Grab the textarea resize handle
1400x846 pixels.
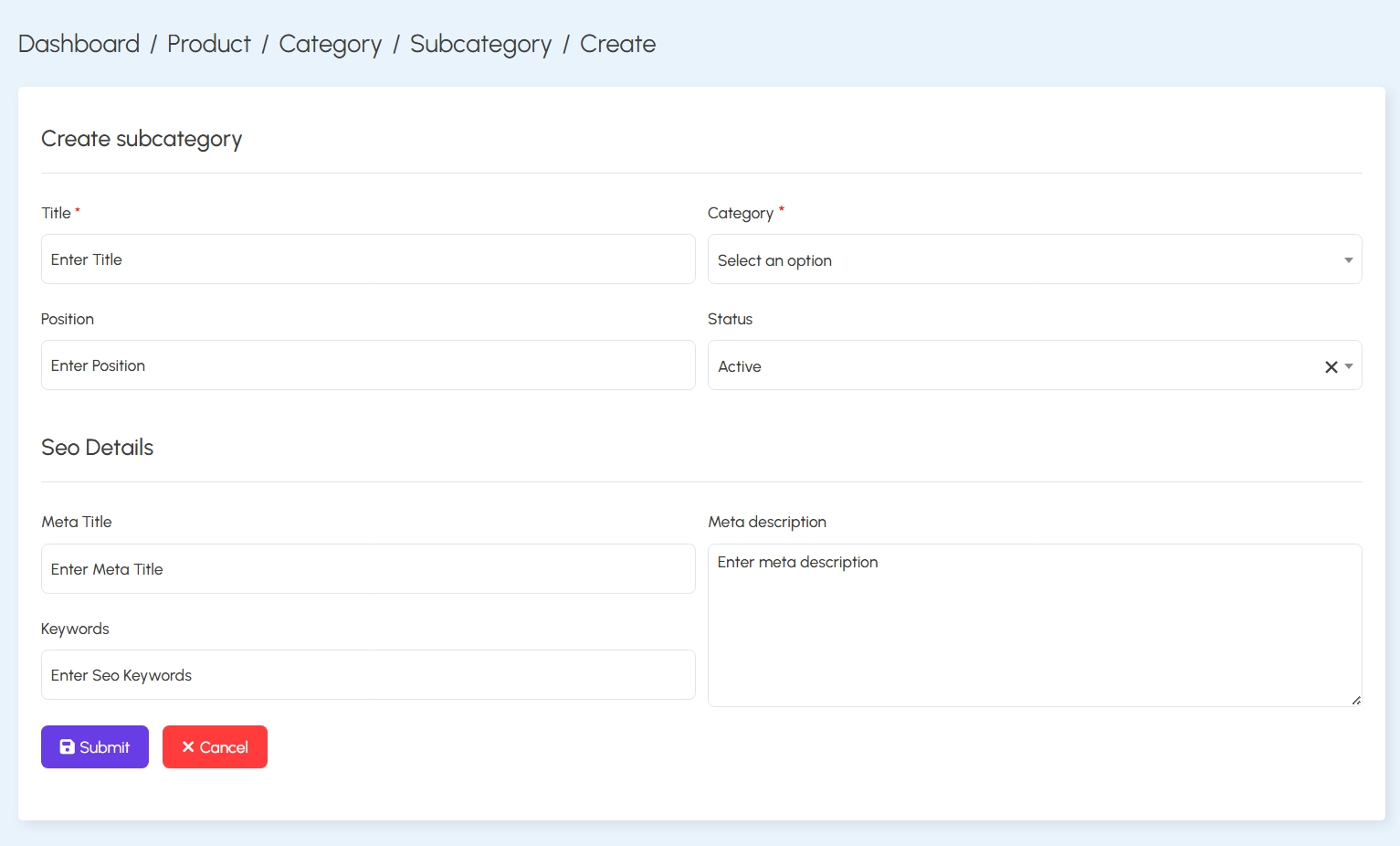click(x=1356, y=701)
